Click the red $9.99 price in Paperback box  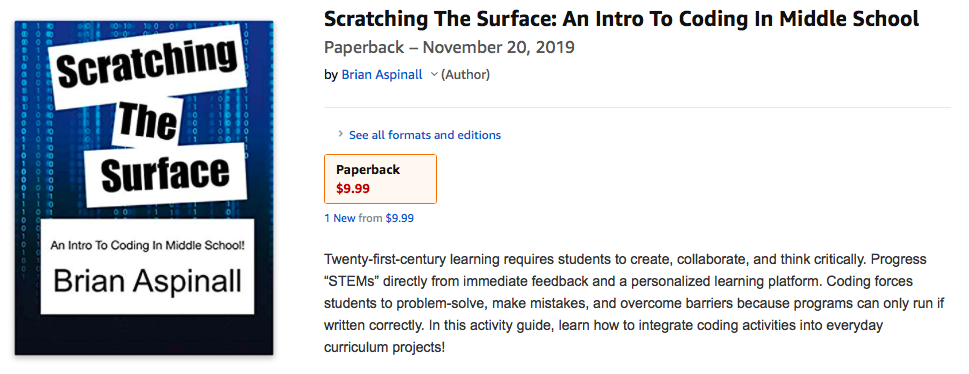click(353, 189)
